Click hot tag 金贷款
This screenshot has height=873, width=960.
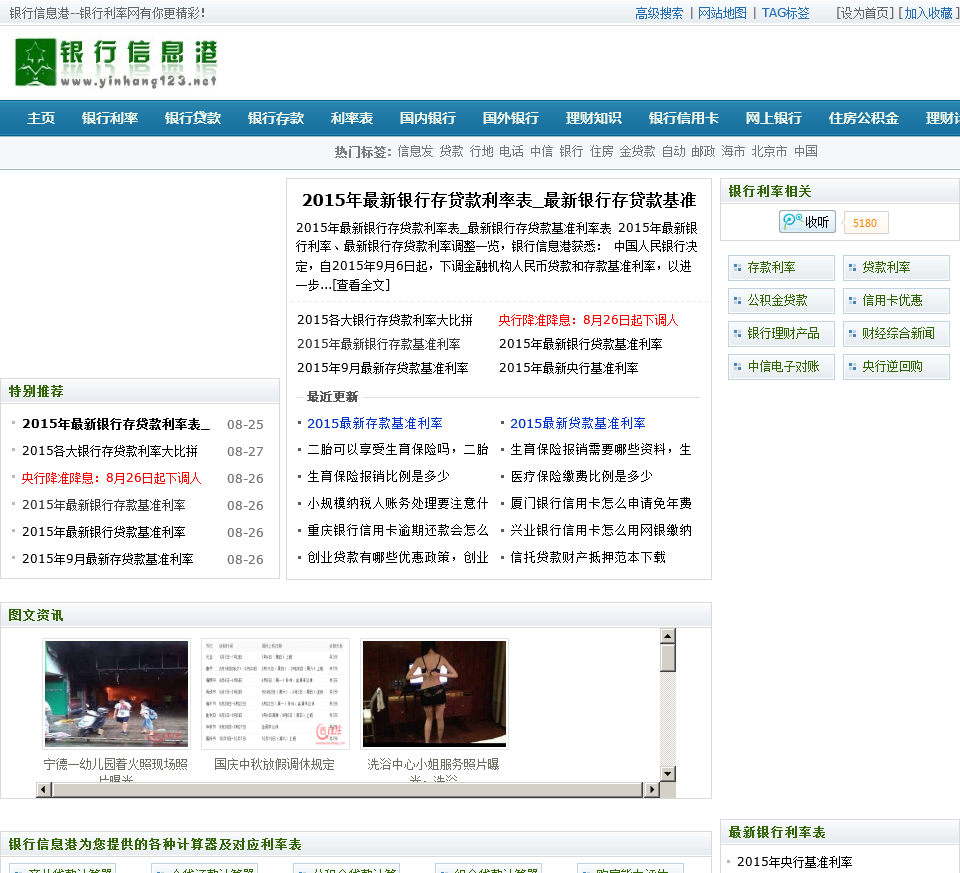(x=637, y=151)
